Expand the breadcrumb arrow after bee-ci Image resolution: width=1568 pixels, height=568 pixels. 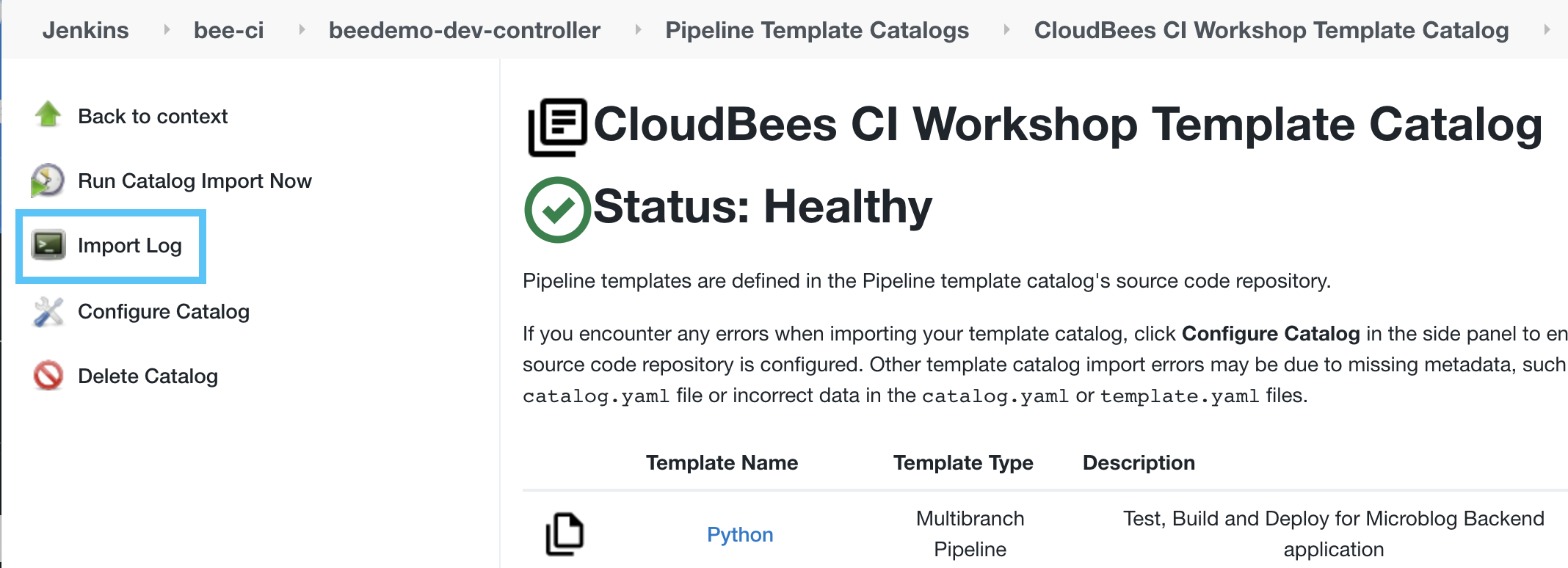[x=301, y=30]
